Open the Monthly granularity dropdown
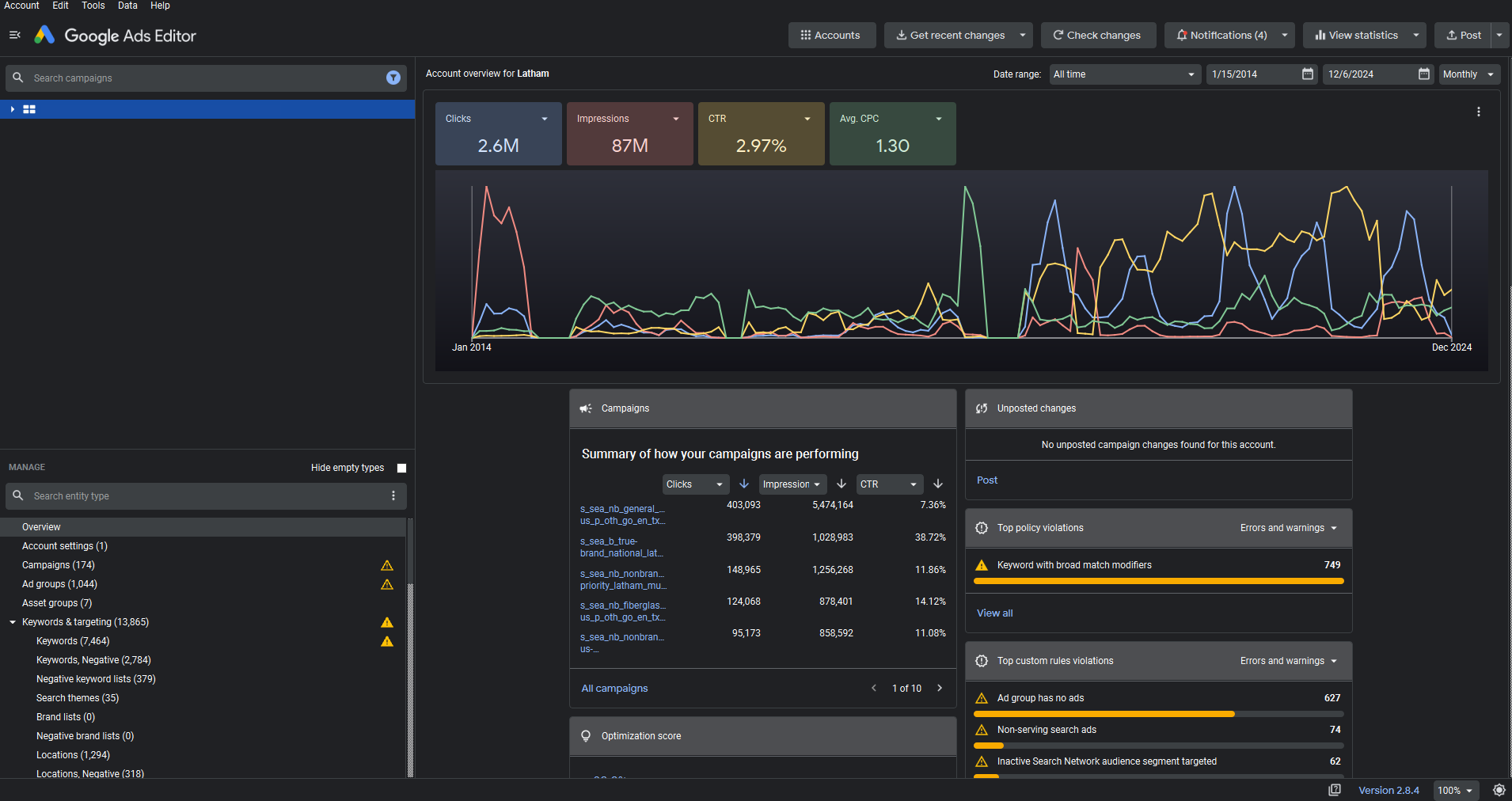The height and width of the screenshot is (801, 1512). [x=1468, y=74]
